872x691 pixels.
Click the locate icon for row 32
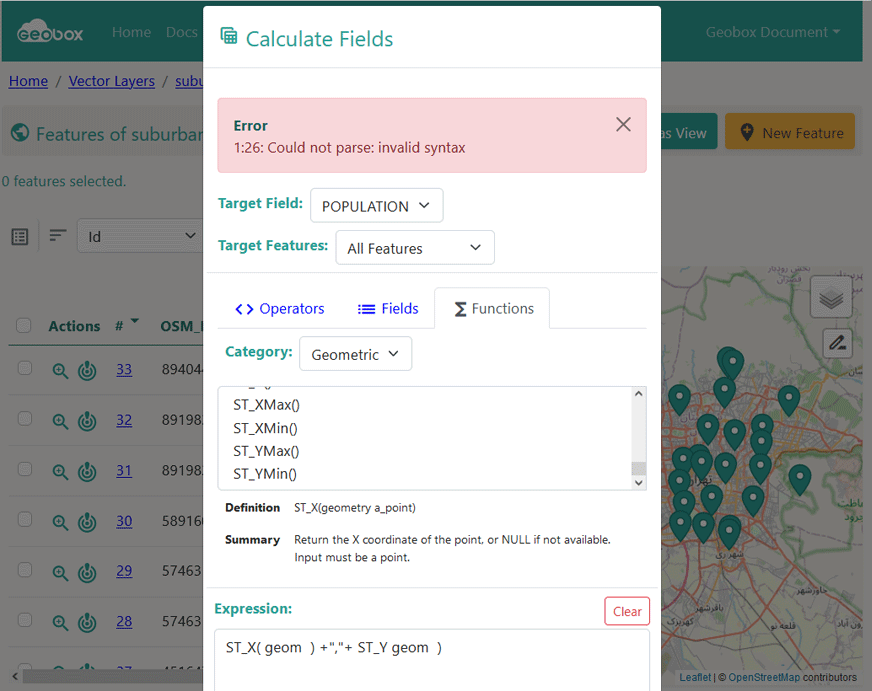click(x=87, y=421)
